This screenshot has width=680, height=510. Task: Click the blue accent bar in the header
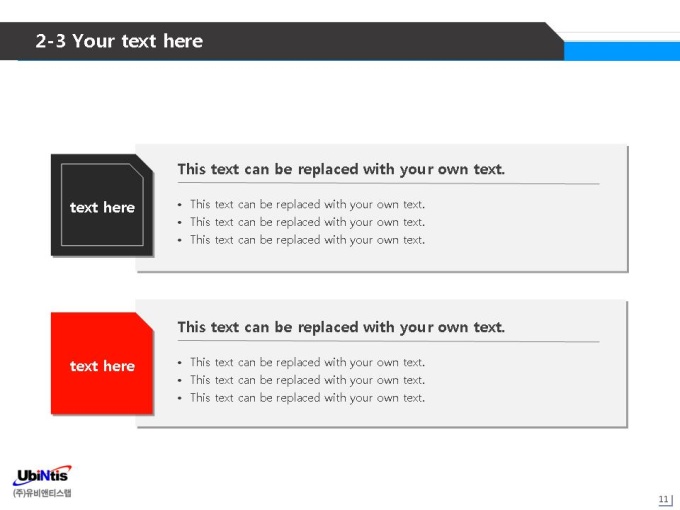[x=622, y=51]
